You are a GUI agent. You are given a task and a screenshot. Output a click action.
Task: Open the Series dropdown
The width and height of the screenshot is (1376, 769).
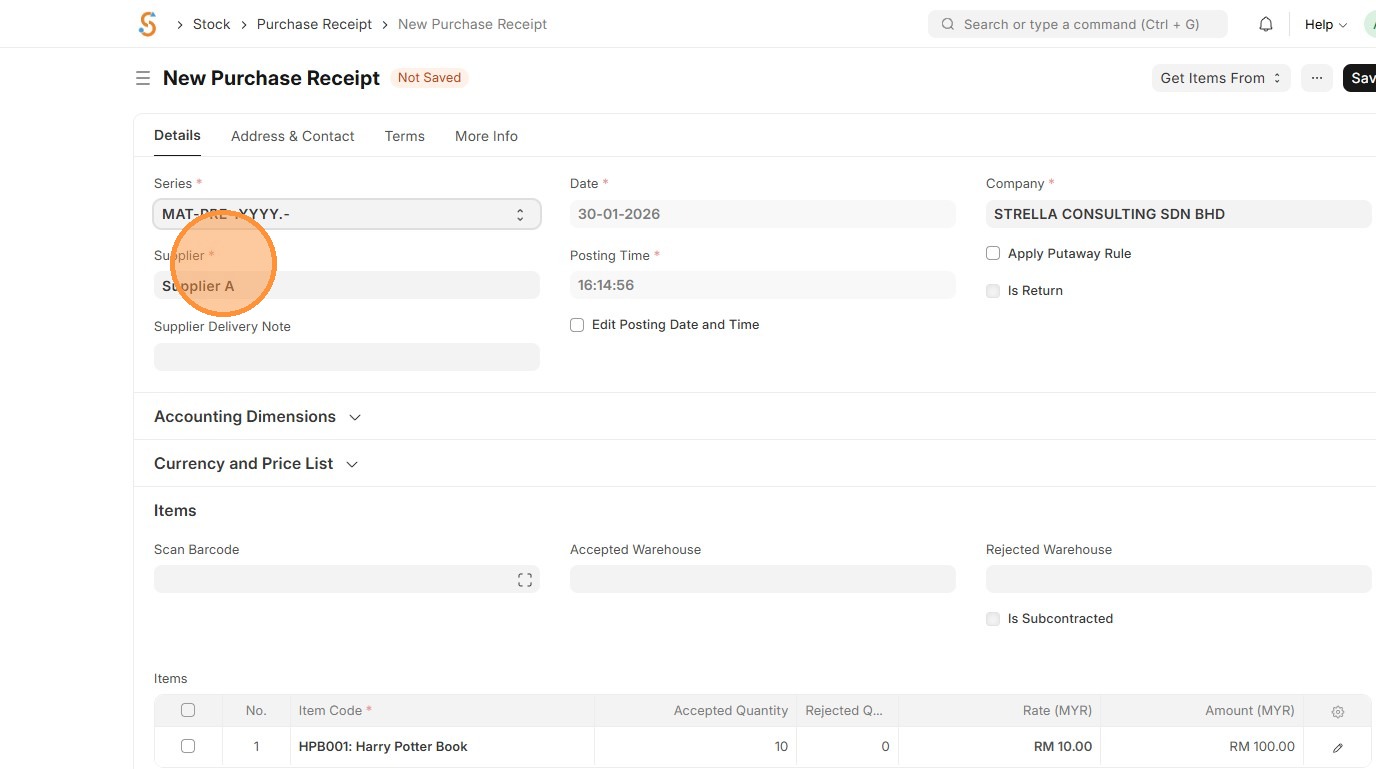346,214
